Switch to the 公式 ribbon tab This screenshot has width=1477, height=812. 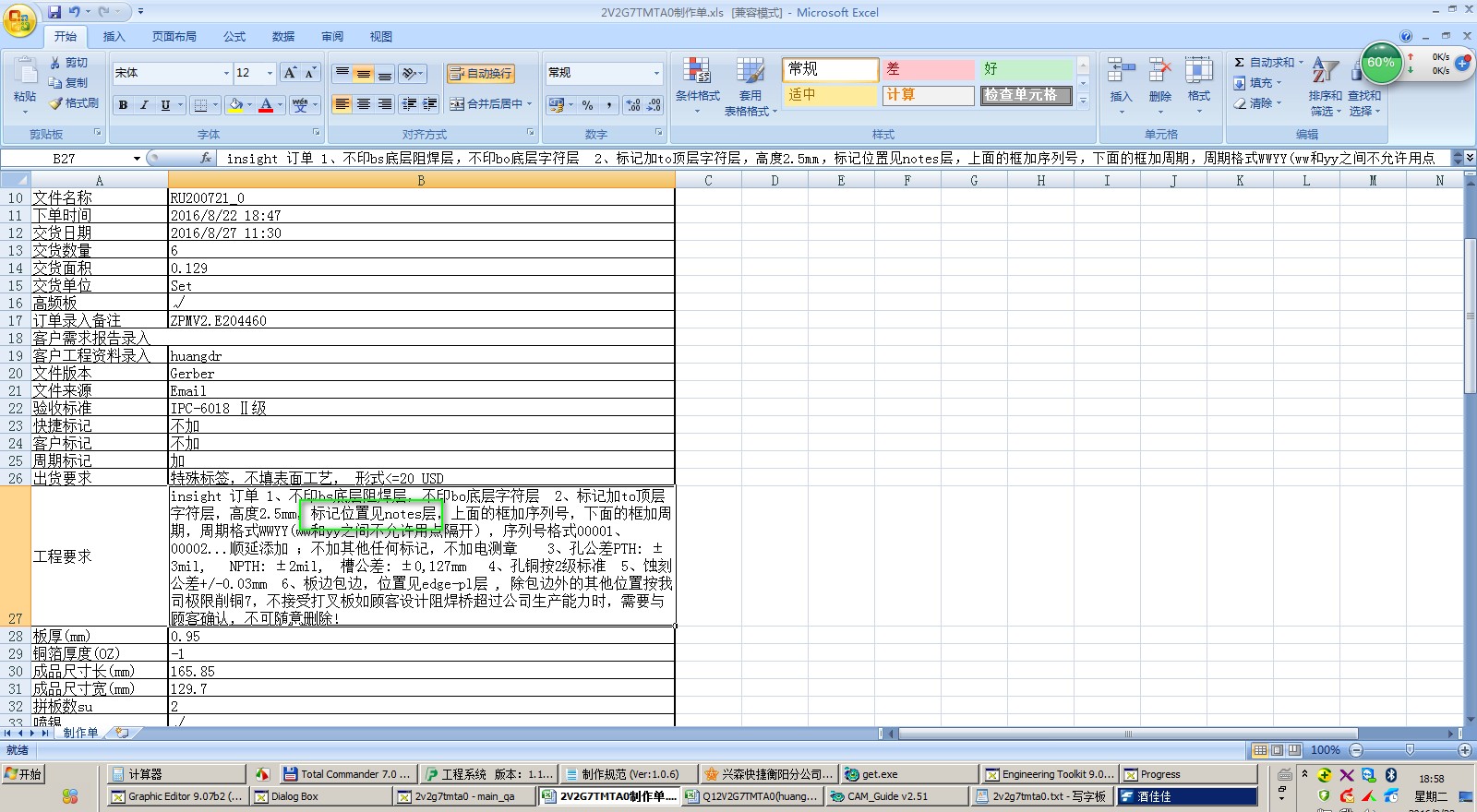(x=234, y=37)
